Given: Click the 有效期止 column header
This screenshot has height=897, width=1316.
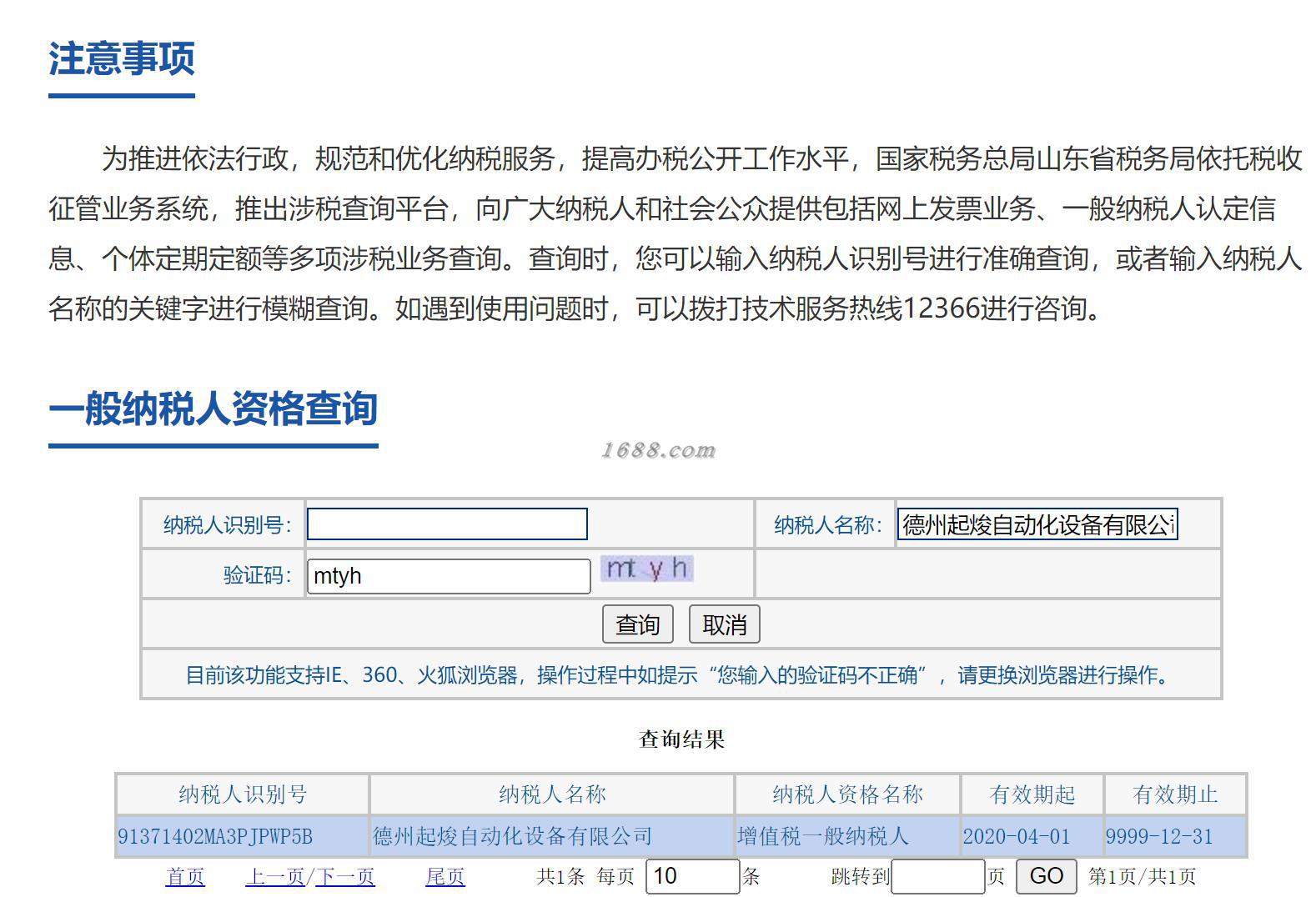Looking at the screenshot, I should click(x=1176, y=794).
